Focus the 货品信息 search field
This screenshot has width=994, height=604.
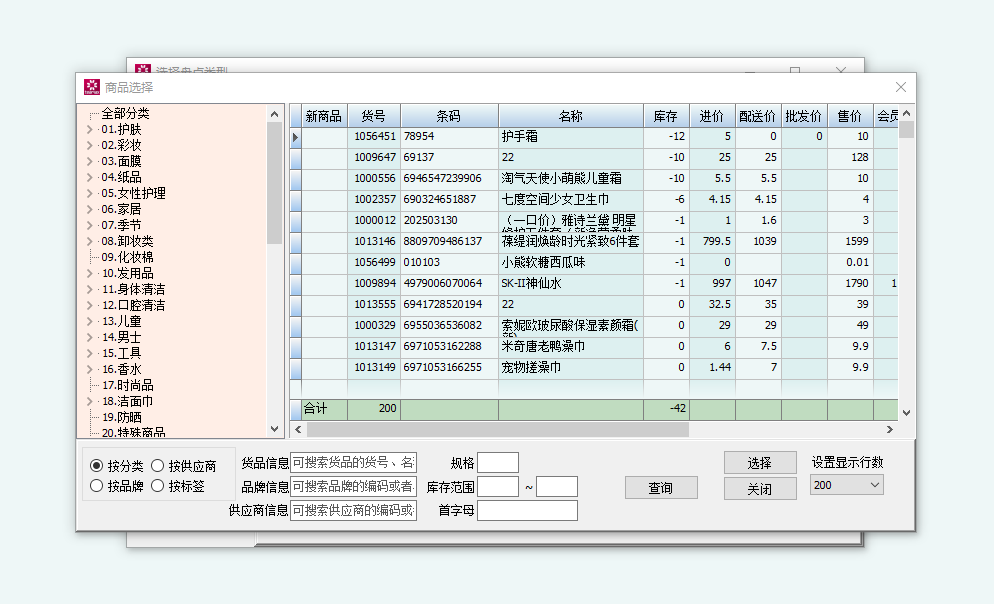click(353, 463)
